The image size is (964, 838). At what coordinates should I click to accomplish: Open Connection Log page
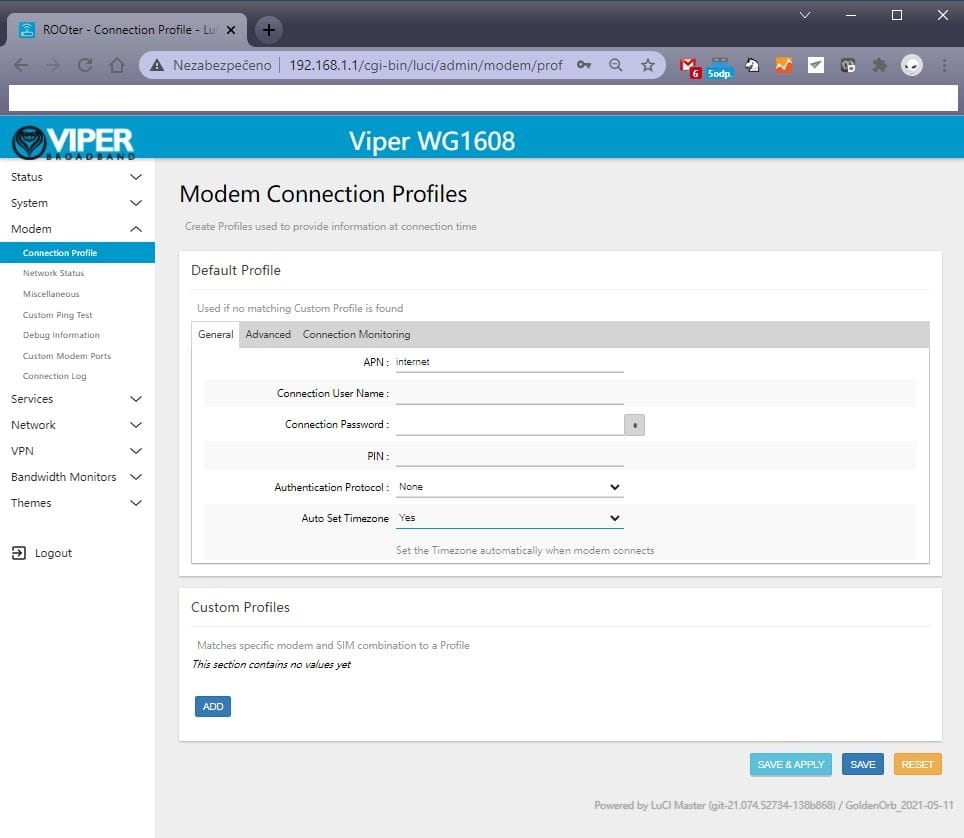pyautogui.click(x=54, y=376)
